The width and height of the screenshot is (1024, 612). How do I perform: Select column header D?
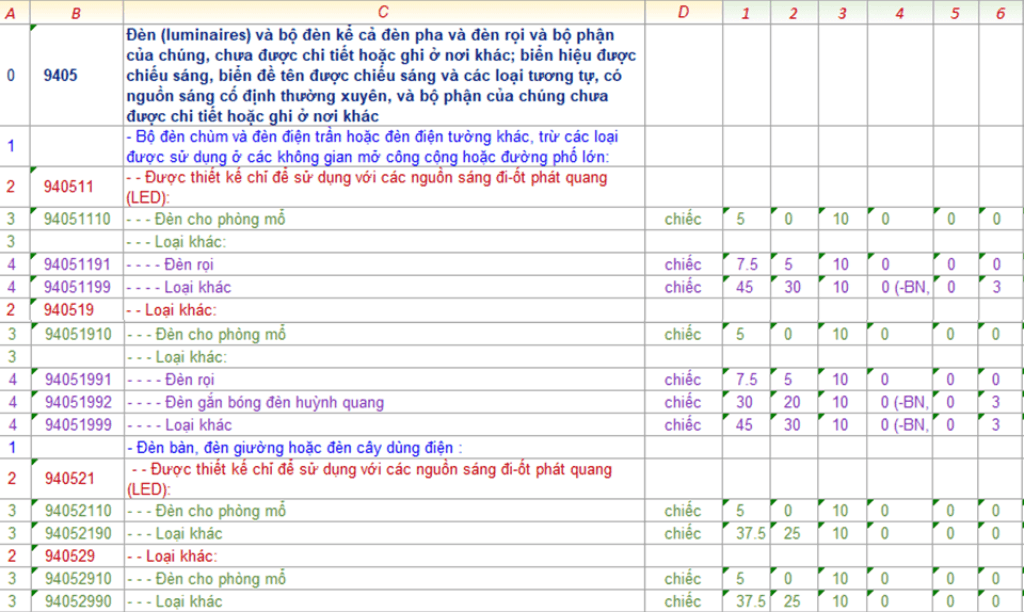click(683, 12)
